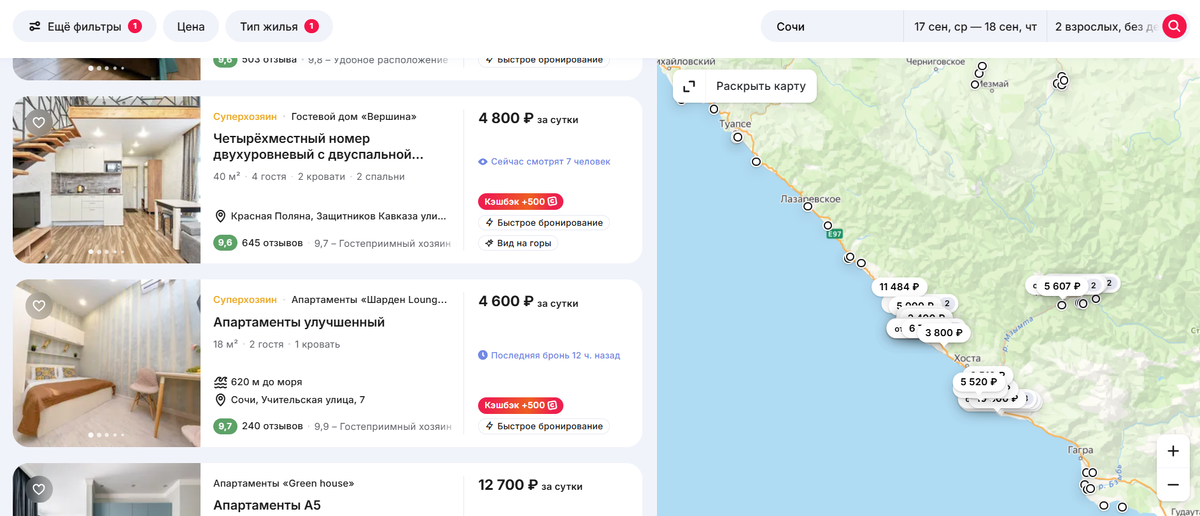Image resolution: width=1200 pixels, height=516 pixels.
Task: Zoom out on the map
Action: (x=1173, y=485)
